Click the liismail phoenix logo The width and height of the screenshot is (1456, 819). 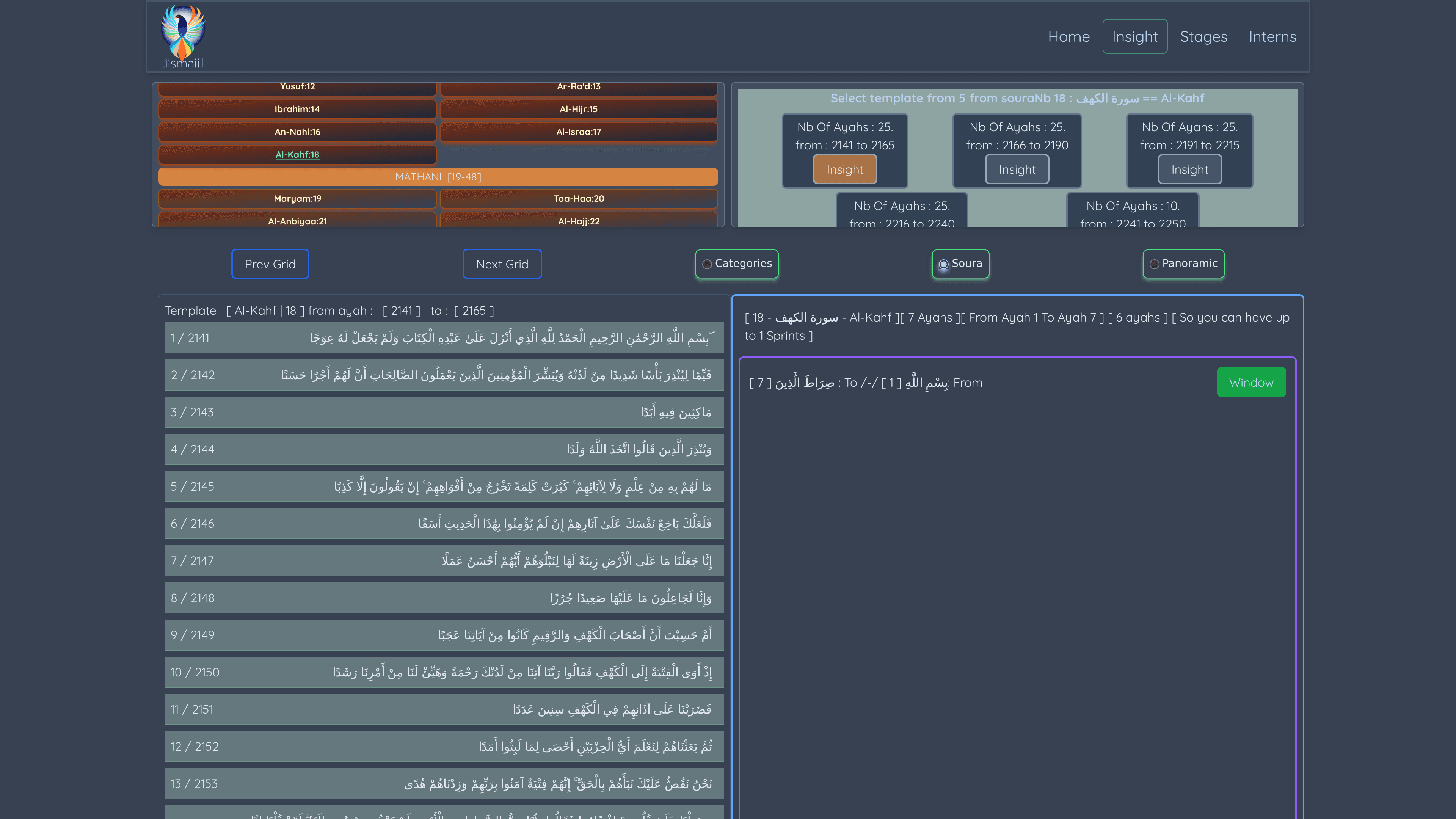click(182, 37)
